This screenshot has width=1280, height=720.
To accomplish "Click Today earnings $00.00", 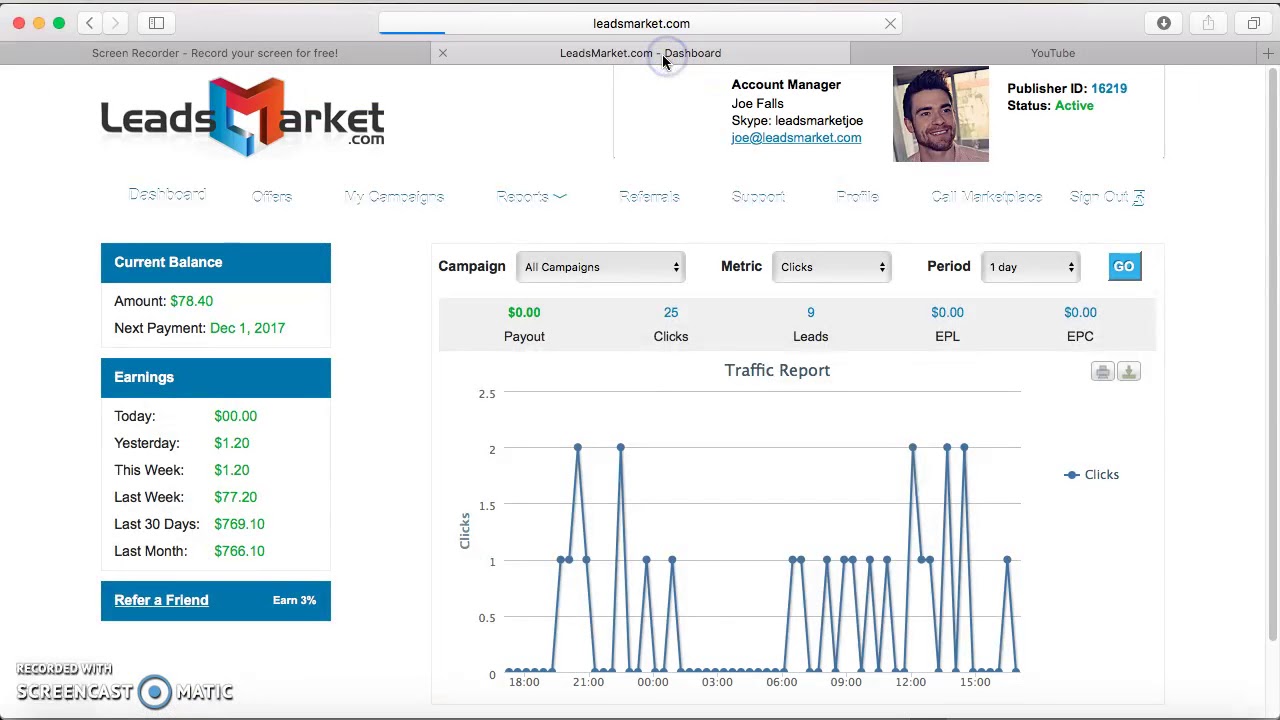I will coord(235,416).
